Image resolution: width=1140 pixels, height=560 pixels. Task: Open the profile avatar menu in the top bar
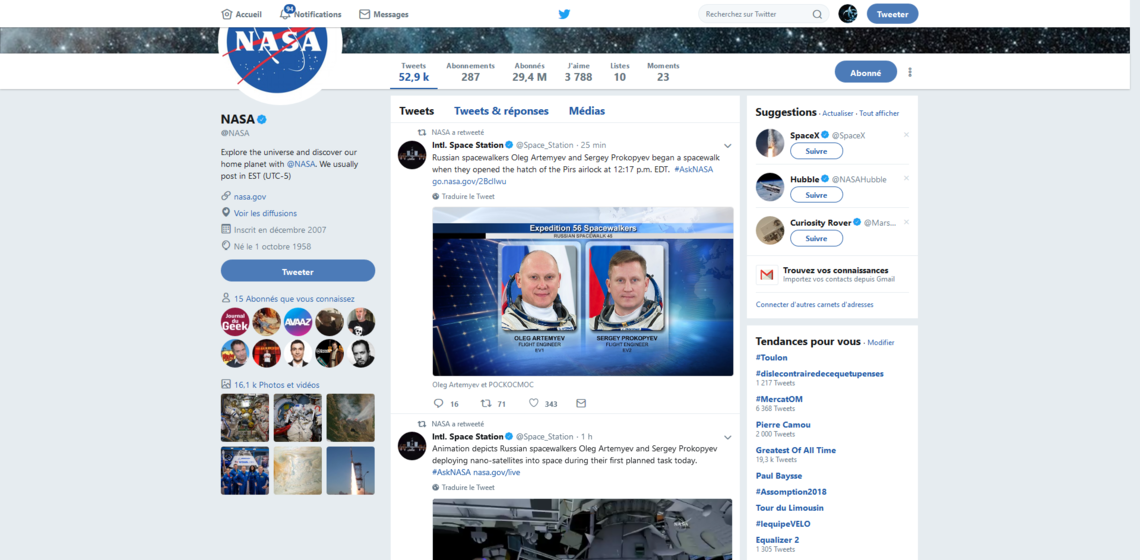[x=847, y=14]
